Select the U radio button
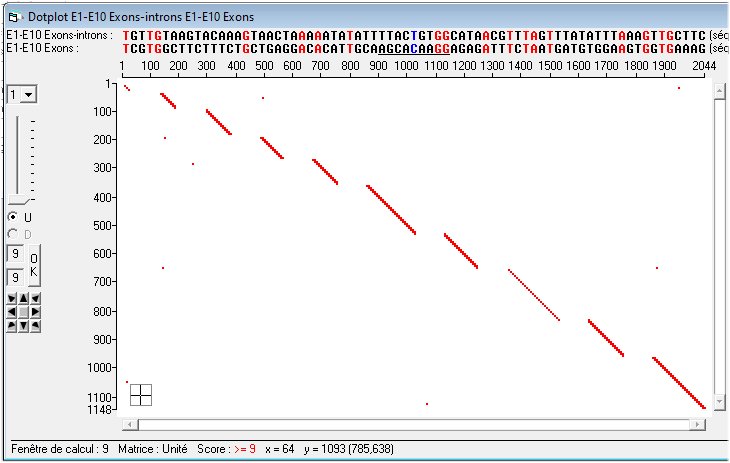The image size is (730, 463). click(13, 217)
